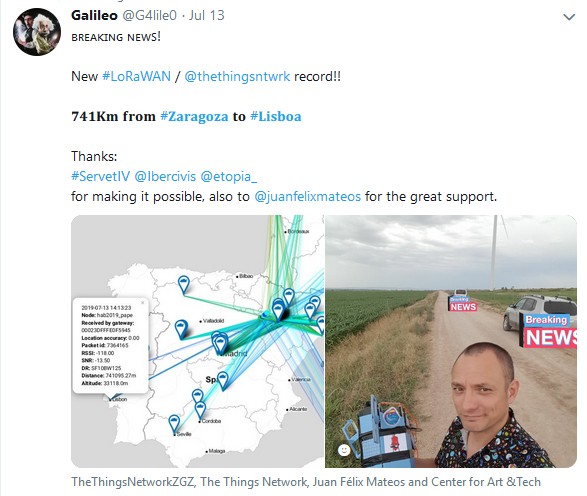Screen dimensions: 587x496
Task: Close the packet info popup on map
Action: [x=143, y=302]
